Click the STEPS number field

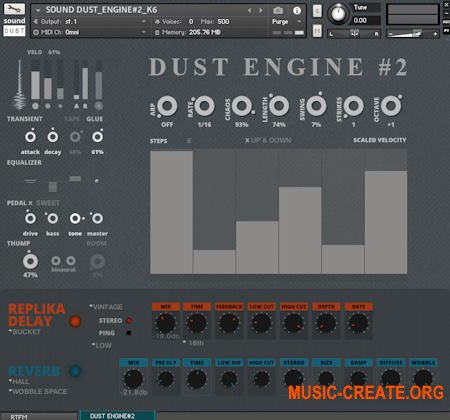189,141
